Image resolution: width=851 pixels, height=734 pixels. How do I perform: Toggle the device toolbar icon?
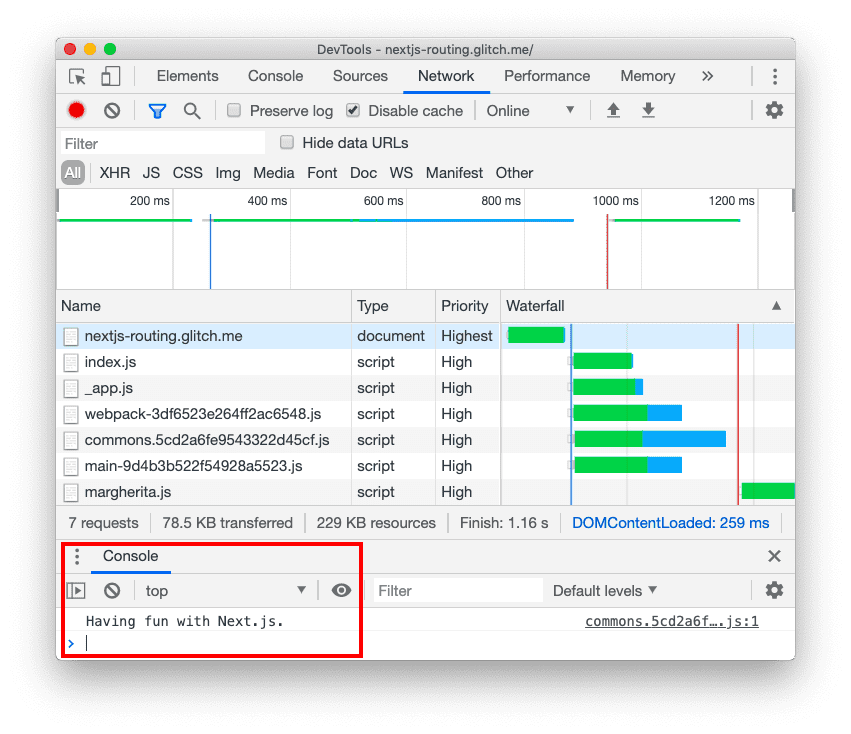pyautogui.click(x=110, y=76)
